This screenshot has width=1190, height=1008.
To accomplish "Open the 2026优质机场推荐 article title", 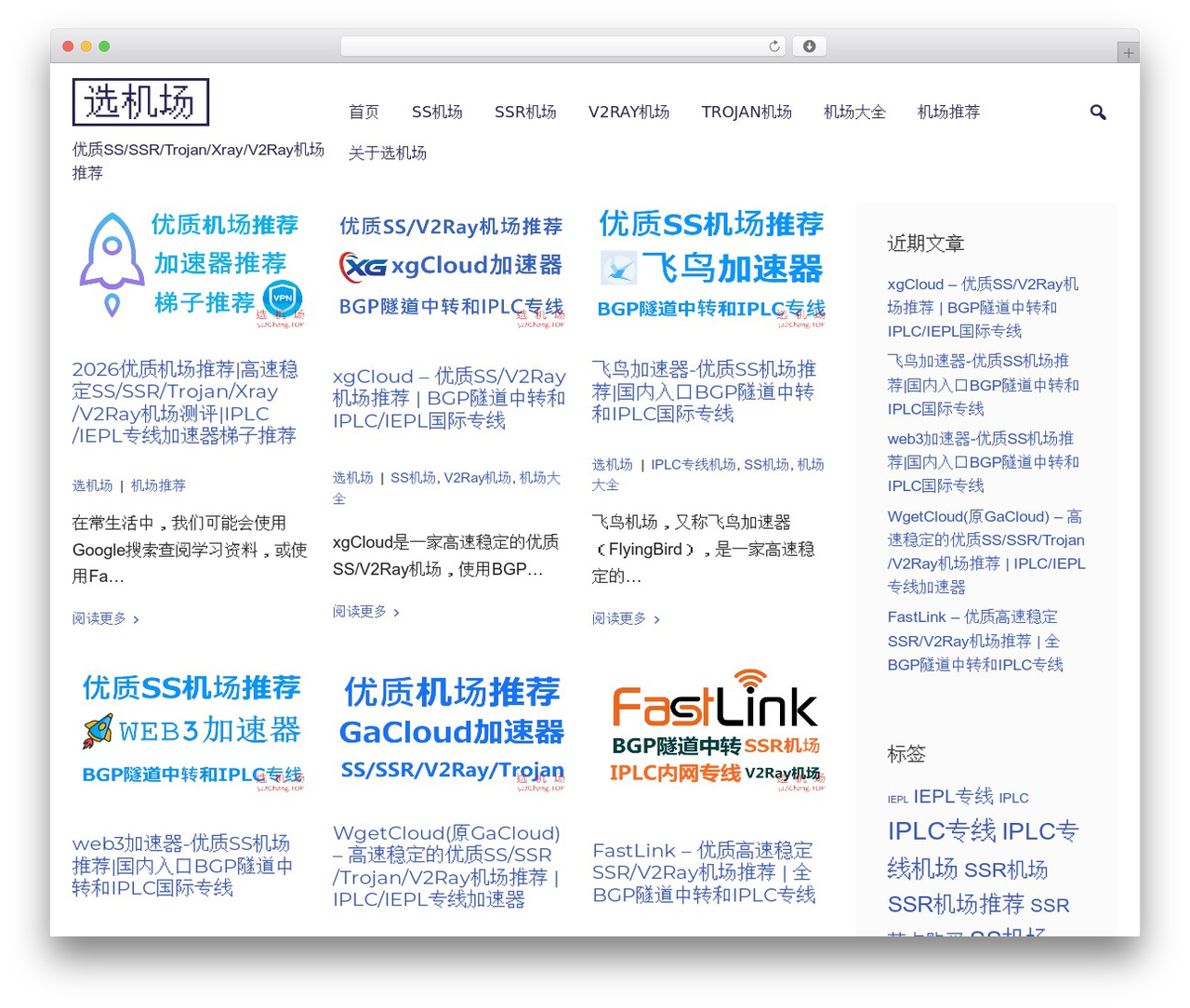I will coord(186,403).
